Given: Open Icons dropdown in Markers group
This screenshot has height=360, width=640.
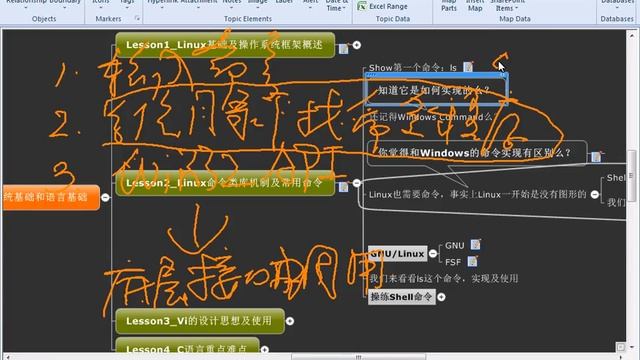Looking at the screenshot, I should coord(100,7).
